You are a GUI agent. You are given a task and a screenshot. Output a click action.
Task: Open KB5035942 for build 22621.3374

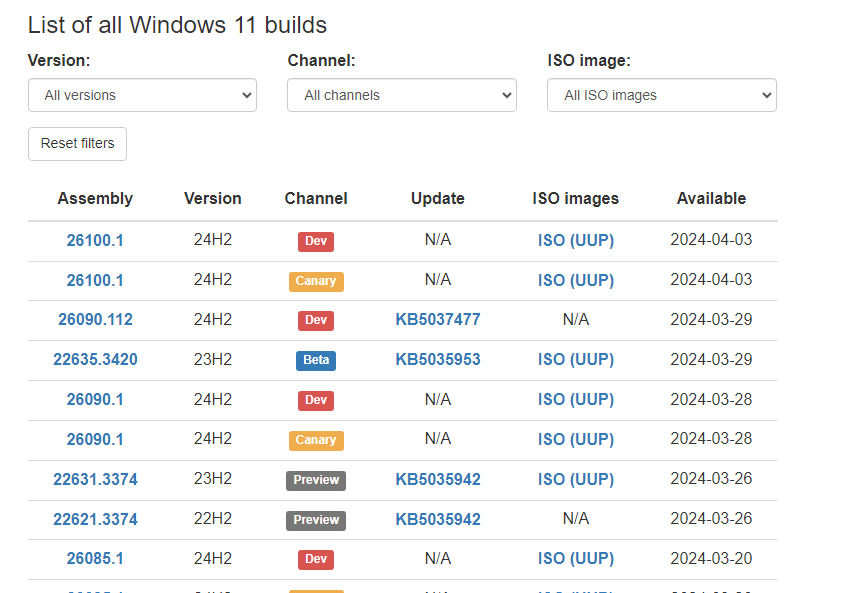click(438, 519)
